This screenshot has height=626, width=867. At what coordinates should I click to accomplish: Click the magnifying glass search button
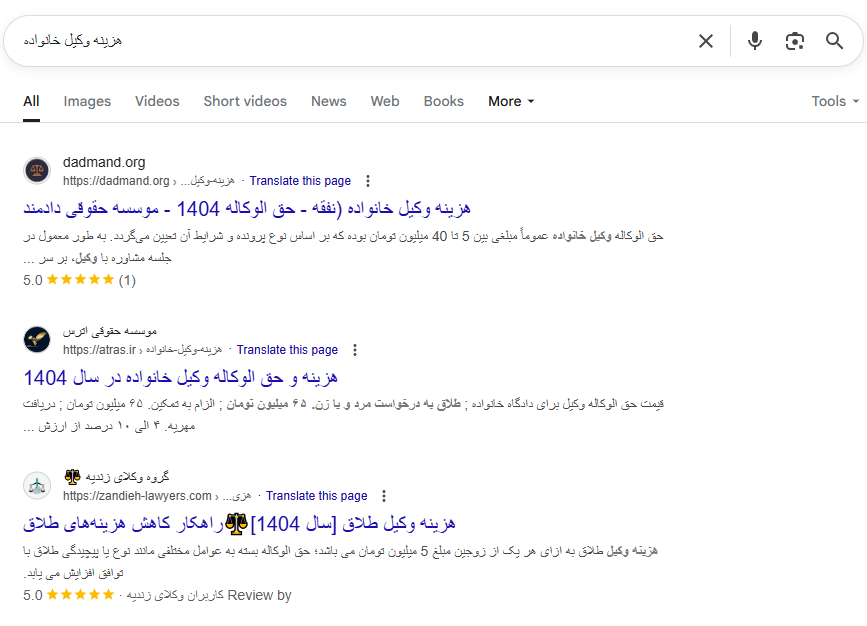point(835,41)
